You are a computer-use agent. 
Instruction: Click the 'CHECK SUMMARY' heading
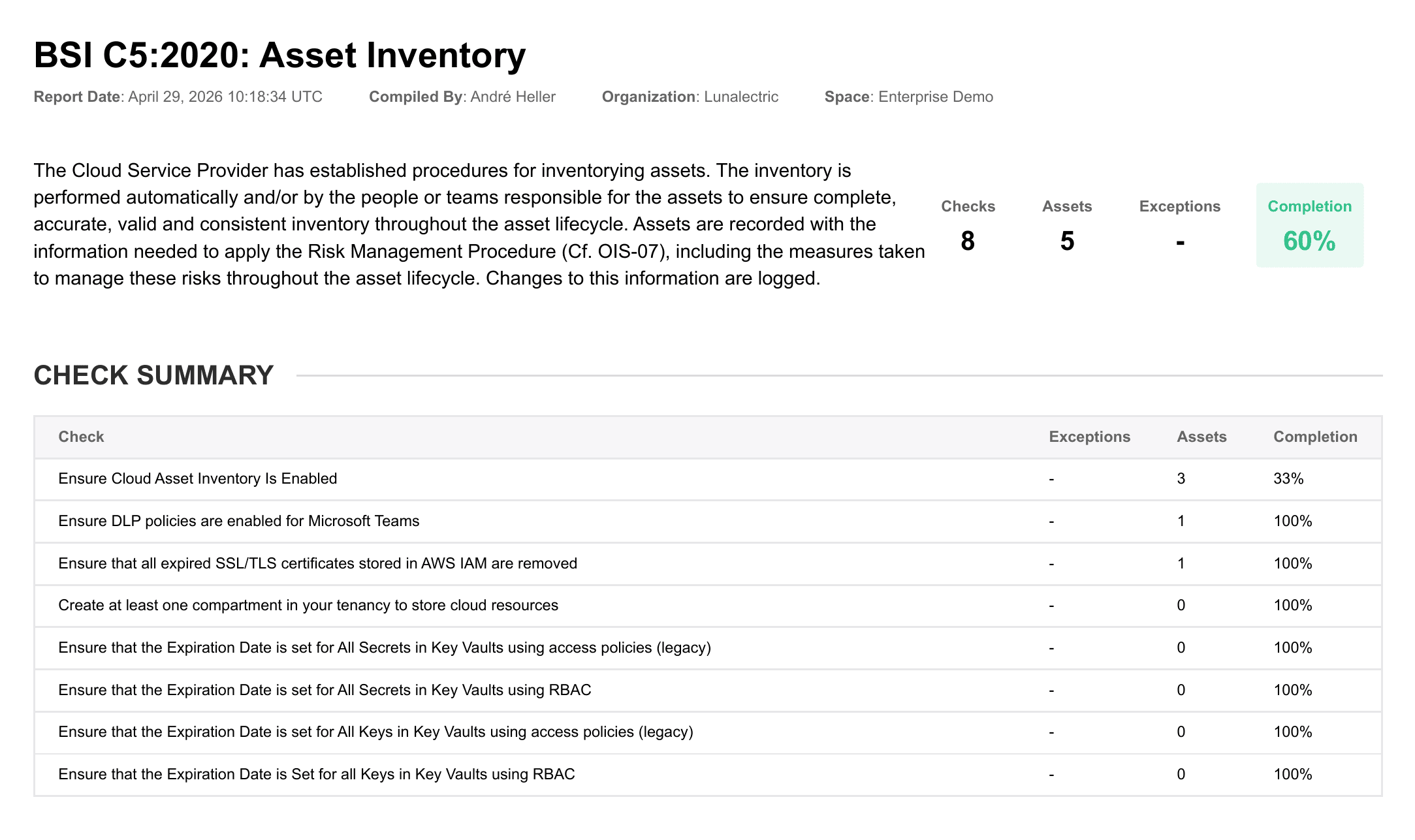point(153,375)
